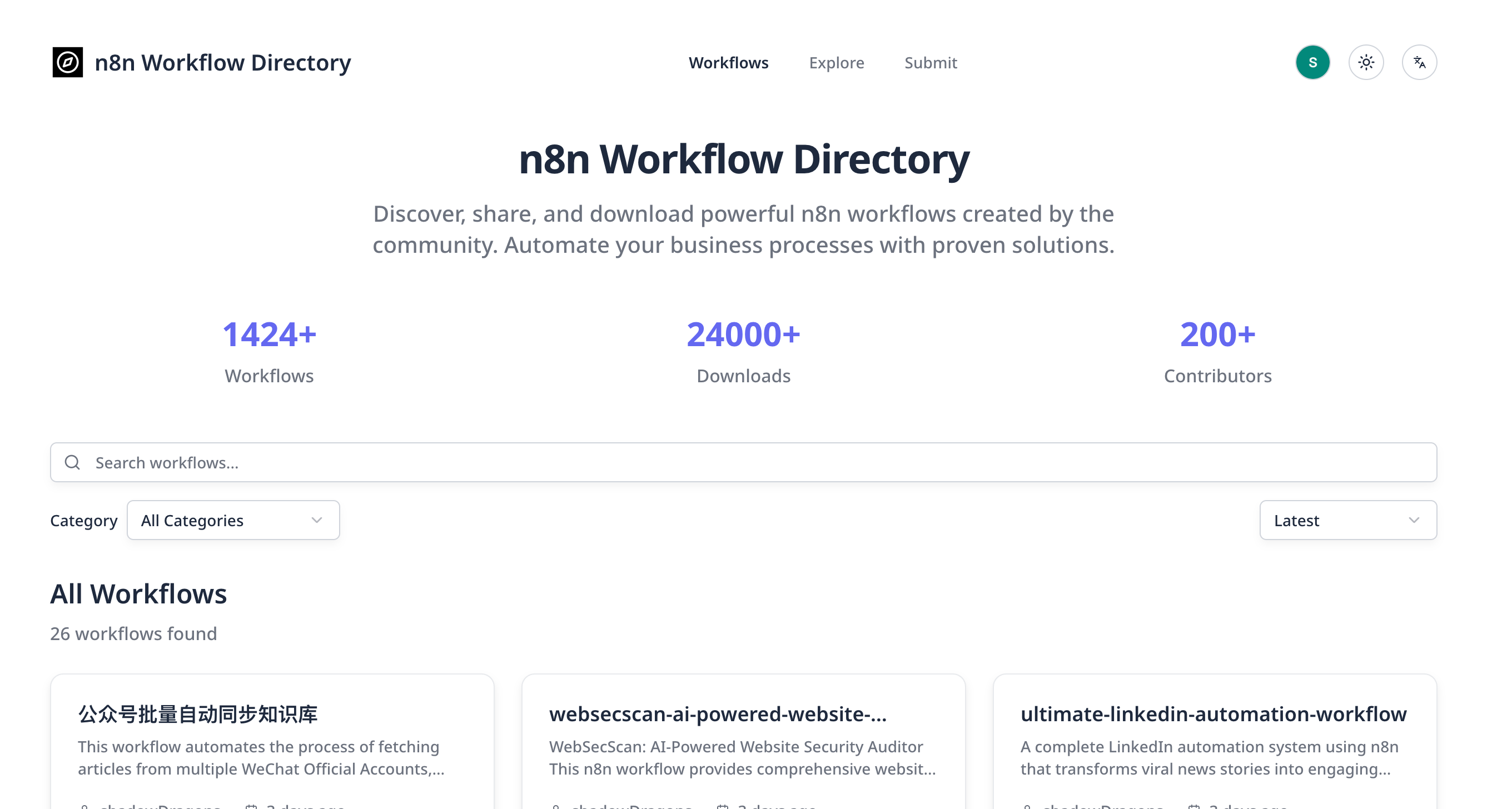This screenshot has height=809, width=1512.
Task: Open the Submit page from the navigation
Action: click(931, 63)
